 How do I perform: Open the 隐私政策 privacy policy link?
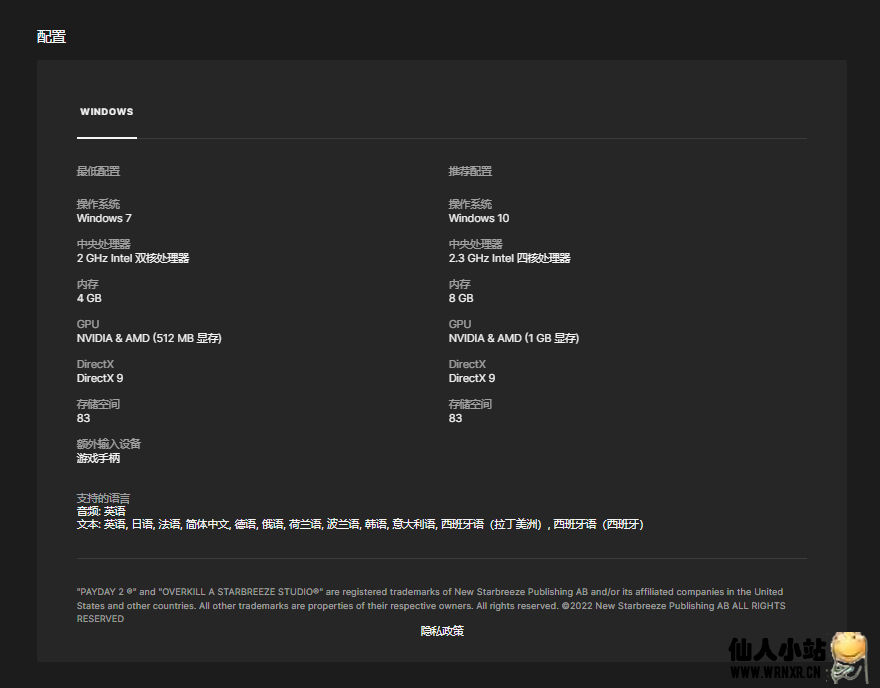441,631
